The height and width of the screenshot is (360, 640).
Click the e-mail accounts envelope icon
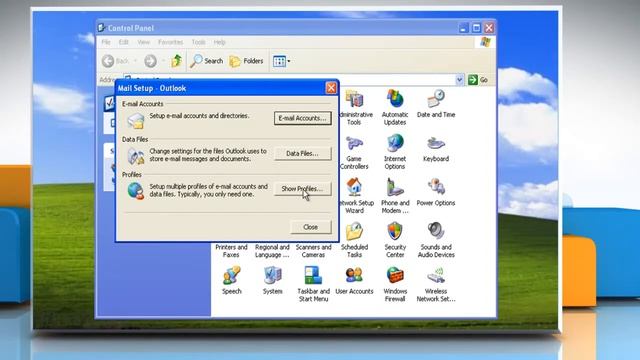[136, 121]
